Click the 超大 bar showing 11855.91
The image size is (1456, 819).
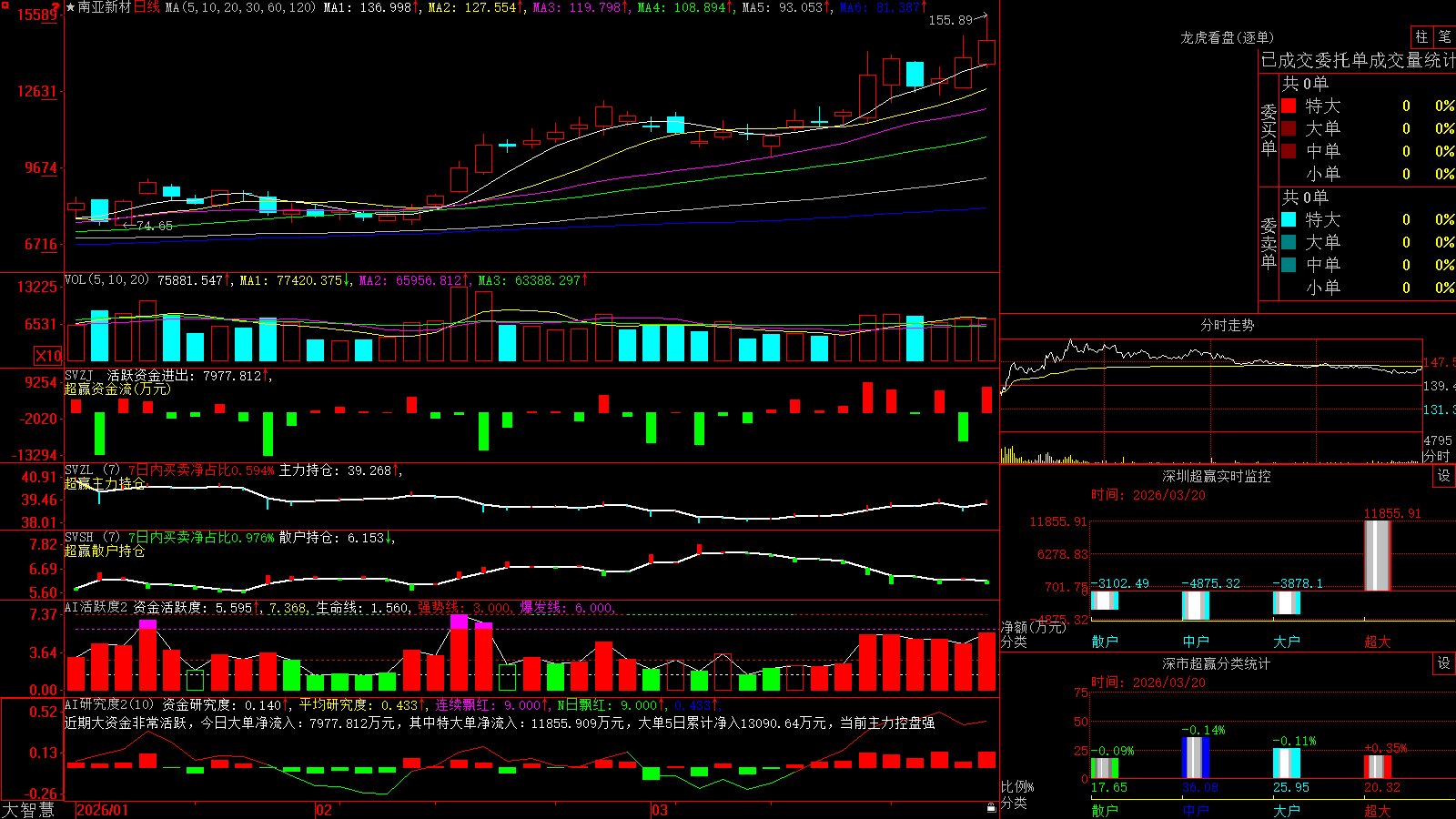(x=1378, y=556)
